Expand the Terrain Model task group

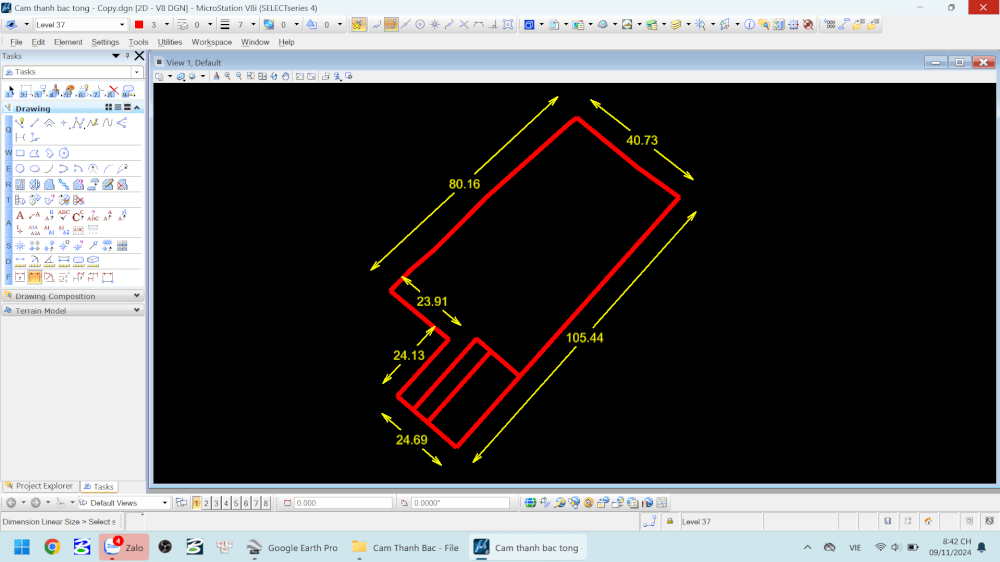pos(136,311)
